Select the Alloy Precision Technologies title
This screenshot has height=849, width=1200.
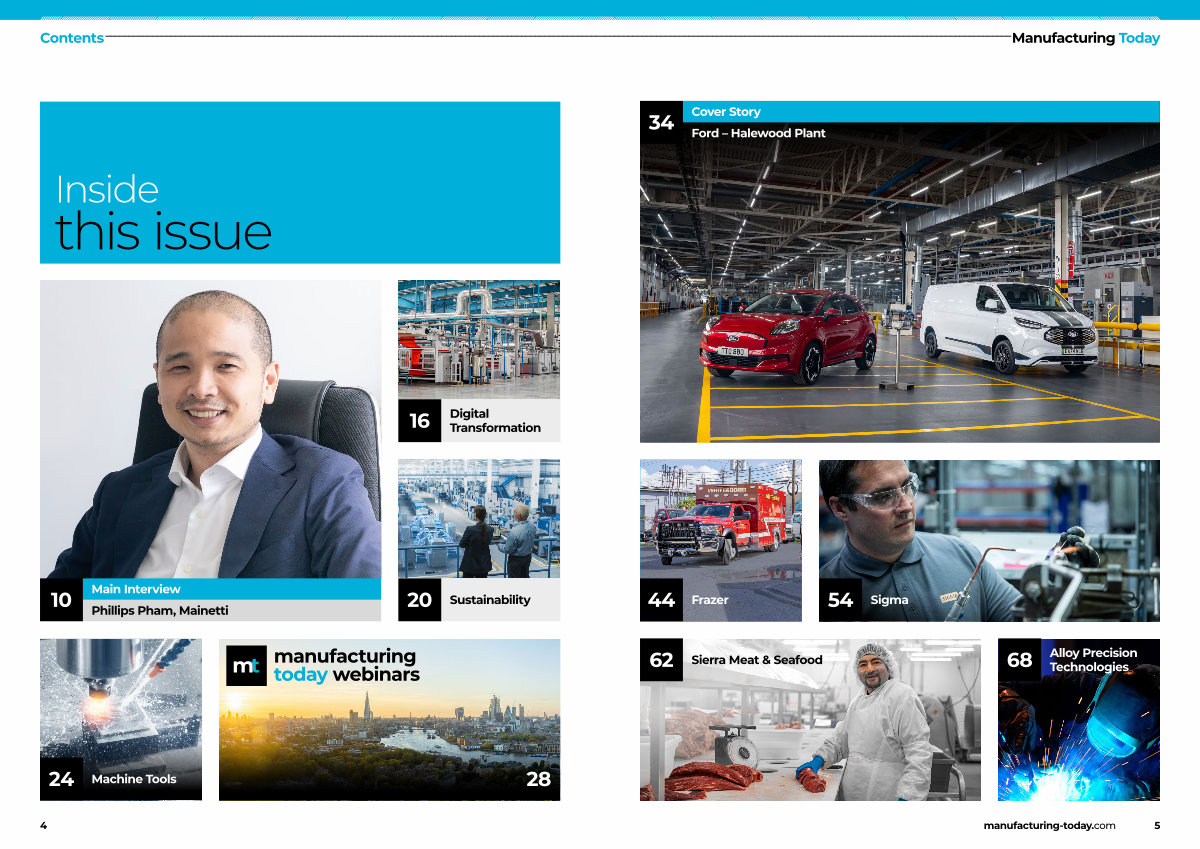pyautogui.click(x=1093, y=660)
